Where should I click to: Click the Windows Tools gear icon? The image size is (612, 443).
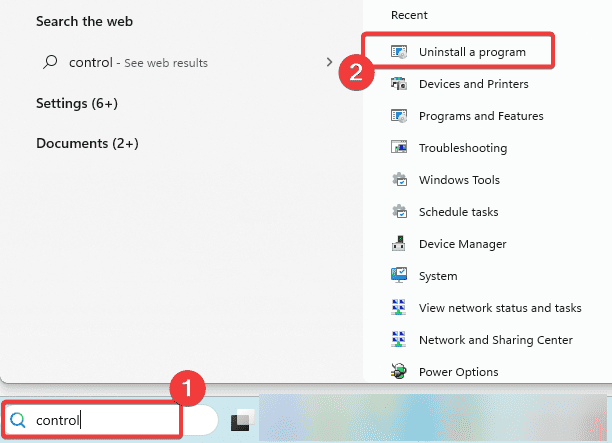point(399,180)
